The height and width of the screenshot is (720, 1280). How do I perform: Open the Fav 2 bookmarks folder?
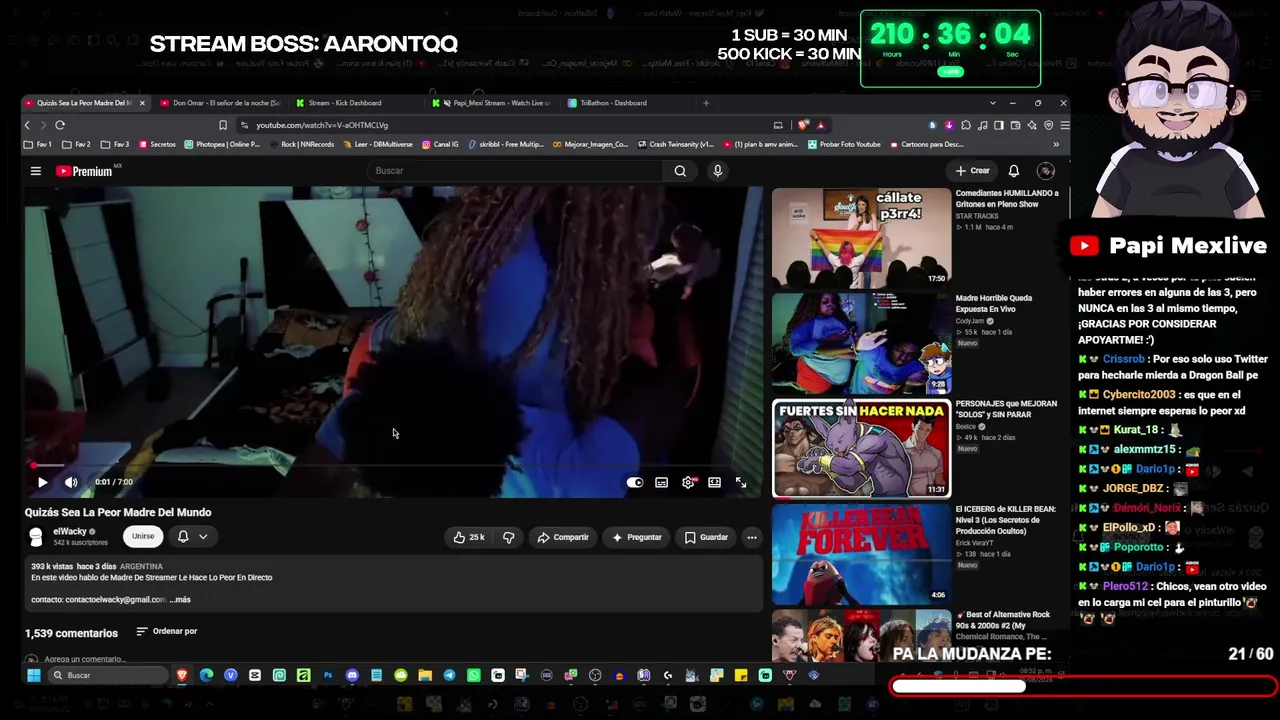coord(77,144)
